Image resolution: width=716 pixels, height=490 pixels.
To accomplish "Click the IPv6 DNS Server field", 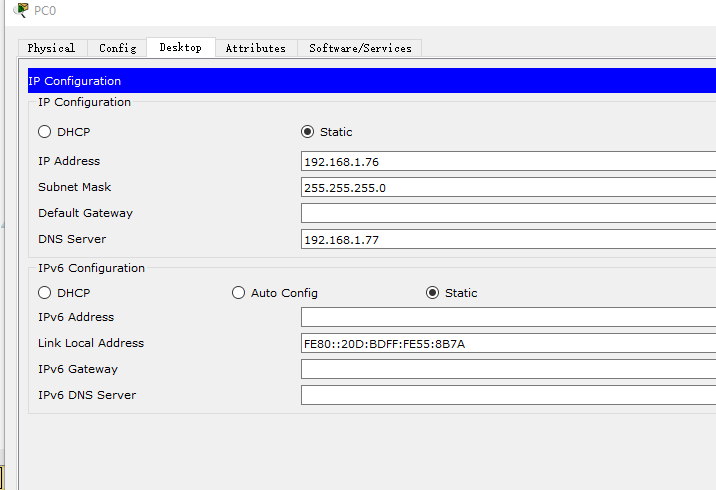I will tap(508, 395).
